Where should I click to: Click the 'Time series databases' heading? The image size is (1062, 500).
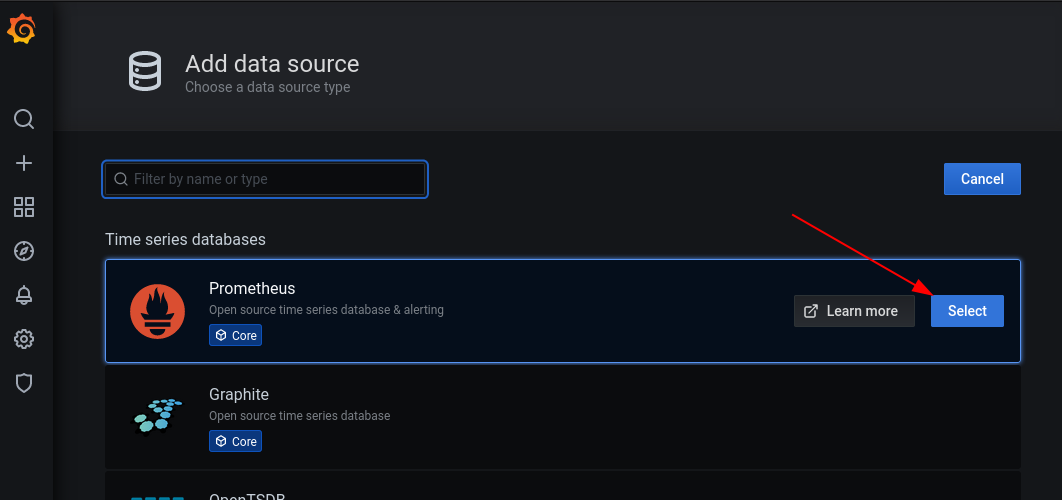coord(186,239)
